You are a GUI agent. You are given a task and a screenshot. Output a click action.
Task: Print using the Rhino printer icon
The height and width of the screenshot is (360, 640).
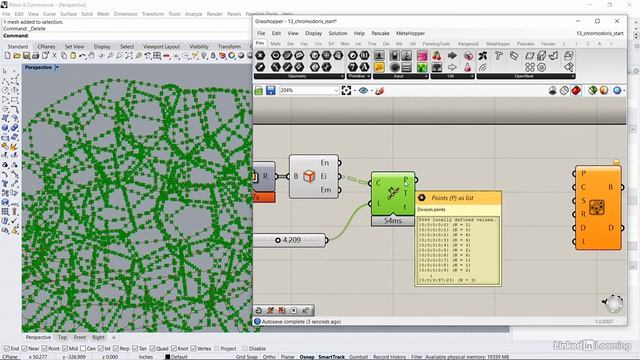[36, 56]
